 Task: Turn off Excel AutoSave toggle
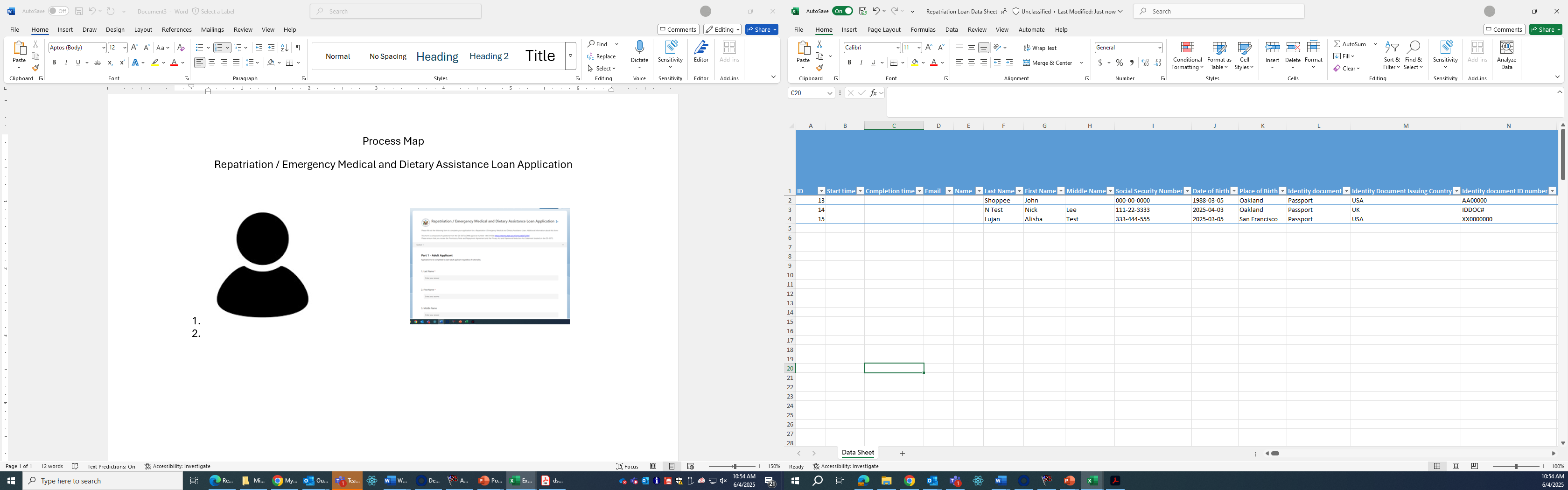click(x=842, y=11)
